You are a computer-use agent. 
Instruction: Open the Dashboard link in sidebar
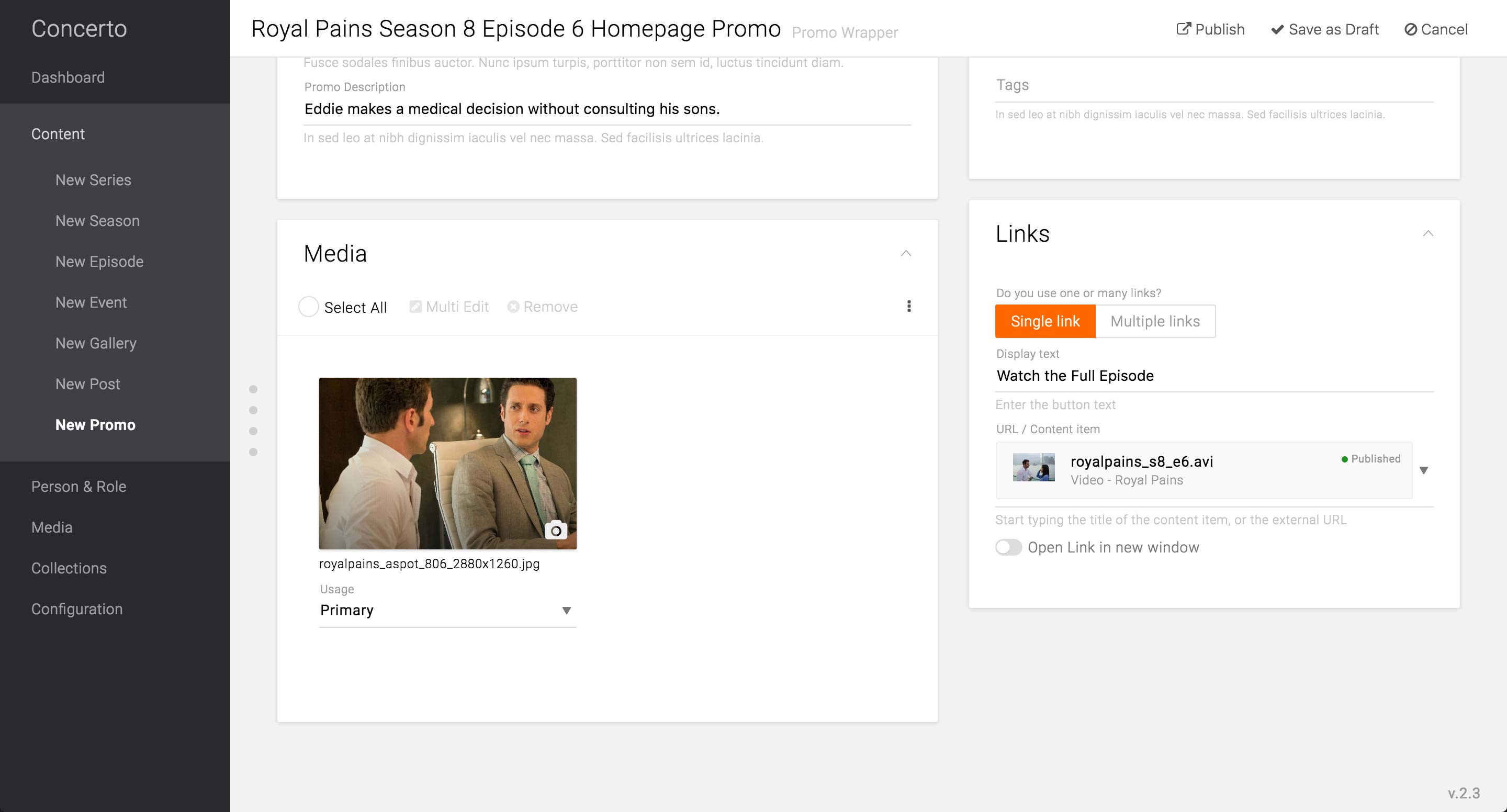coord(68,77)
